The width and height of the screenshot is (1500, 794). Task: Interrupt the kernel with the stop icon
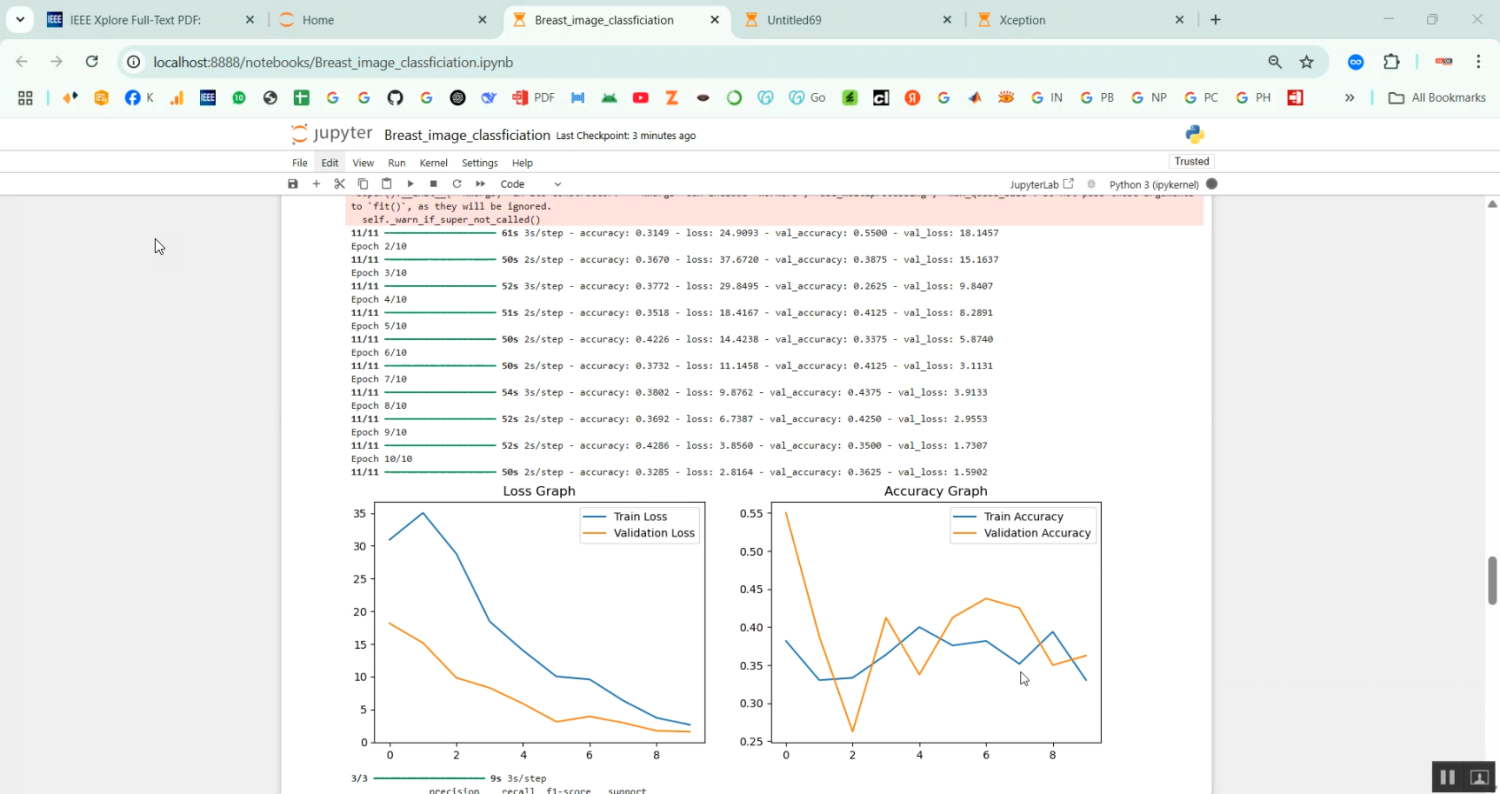click(x=433, y=184)
